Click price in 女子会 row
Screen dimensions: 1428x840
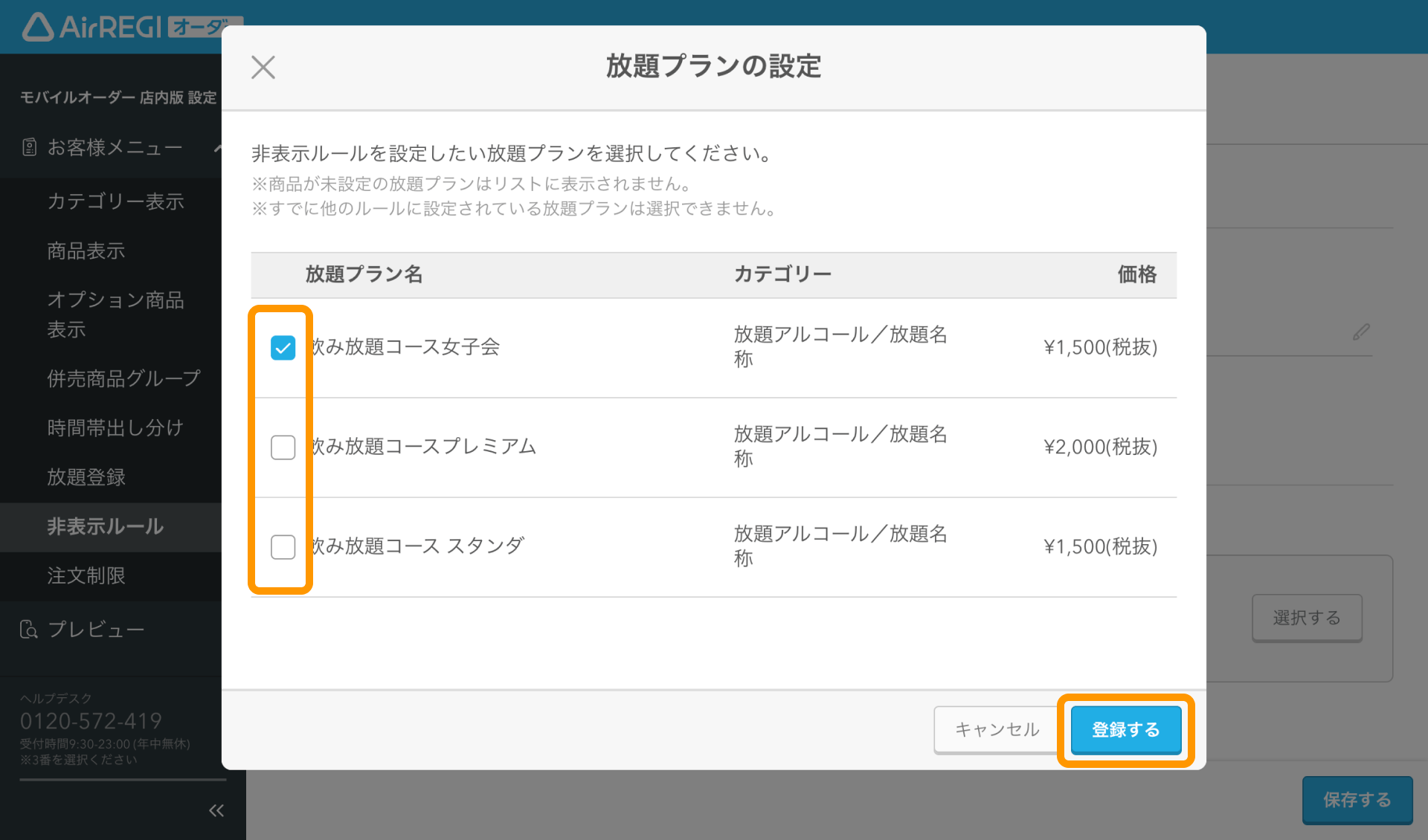point(1101,347)
